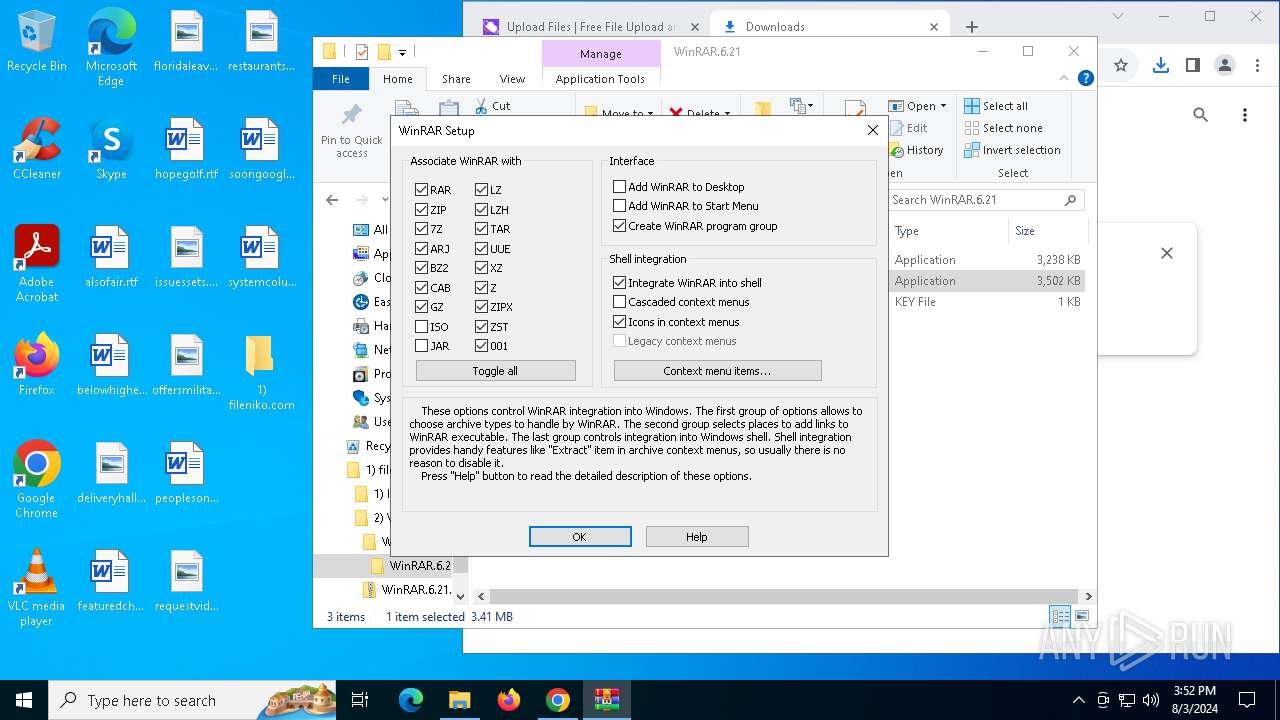The image size is (1280, 720).
Task: Open the CCleaner desktop shortcut
Action: click(36, 149)
